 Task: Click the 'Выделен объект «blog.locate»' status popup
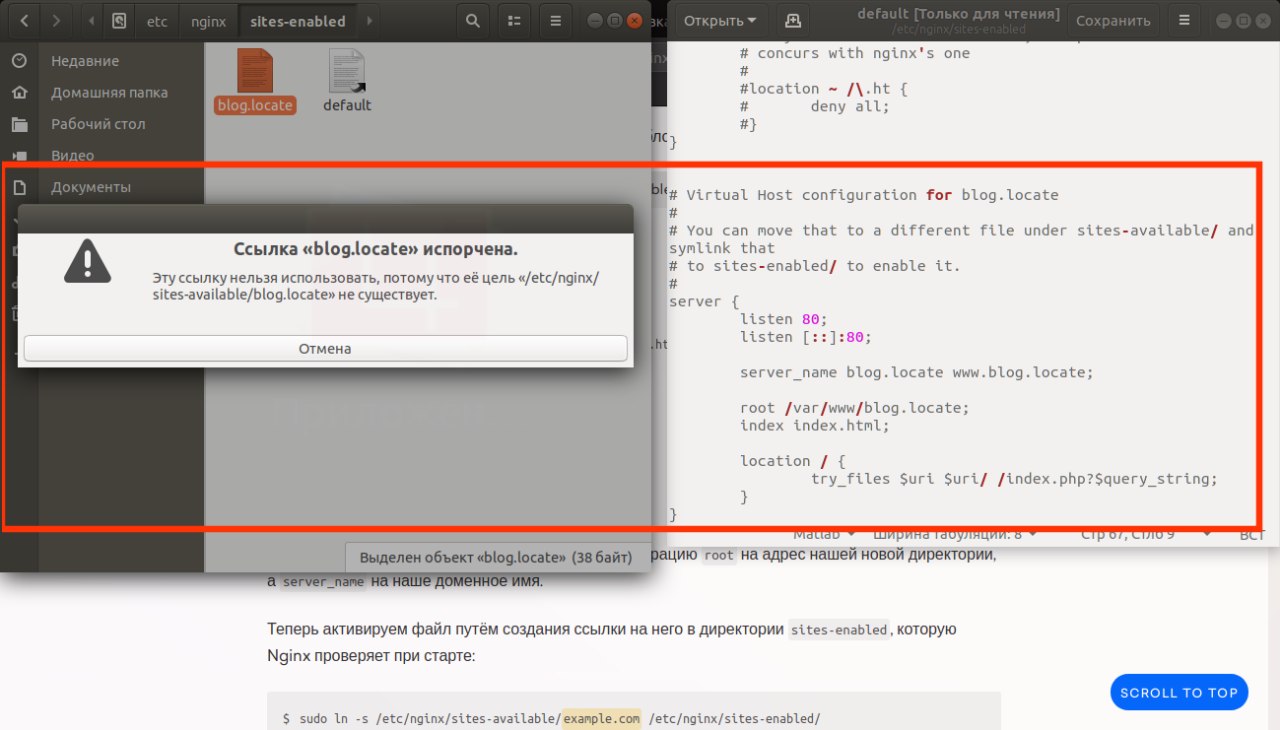(496, 557)
